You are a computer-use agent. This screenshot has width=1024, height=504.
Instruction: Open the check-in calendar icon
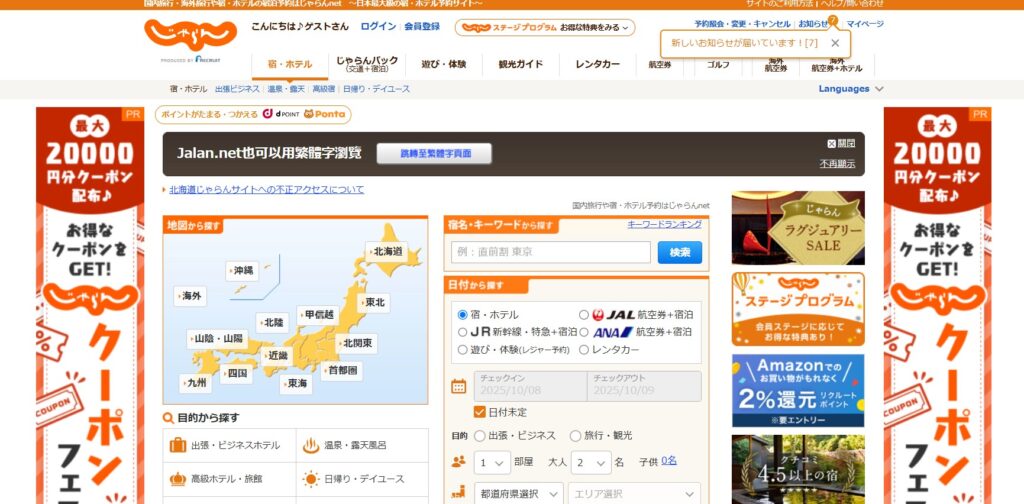458,386
